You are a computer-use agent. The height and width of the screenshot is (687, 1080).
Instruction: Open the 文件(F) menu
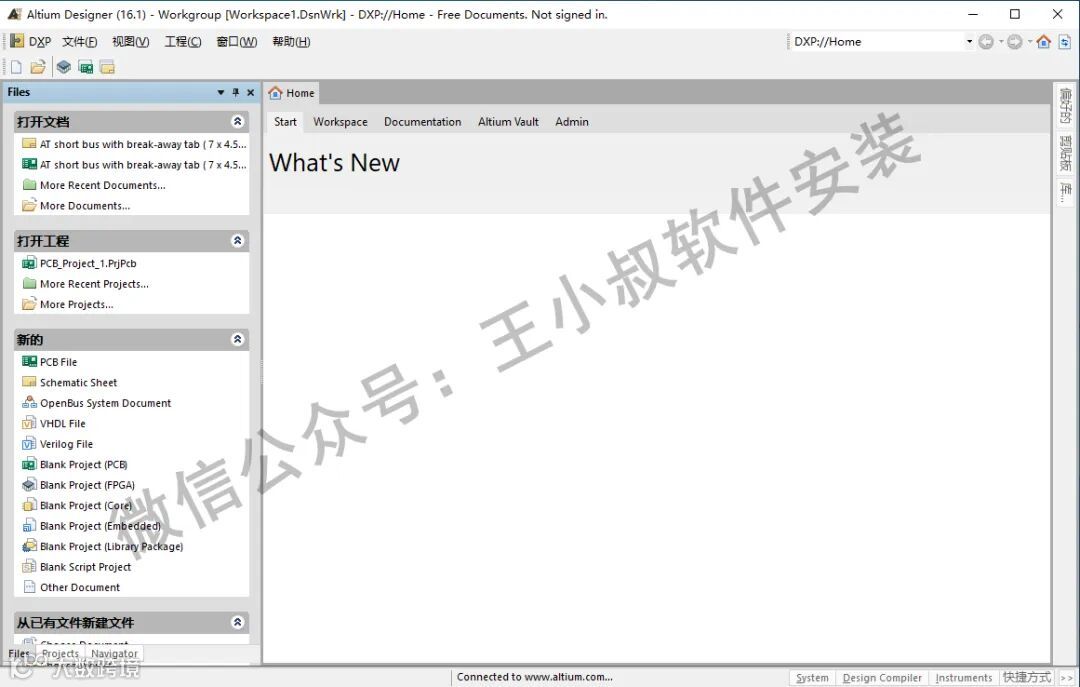pyautogui.click(x=79, y=42)
